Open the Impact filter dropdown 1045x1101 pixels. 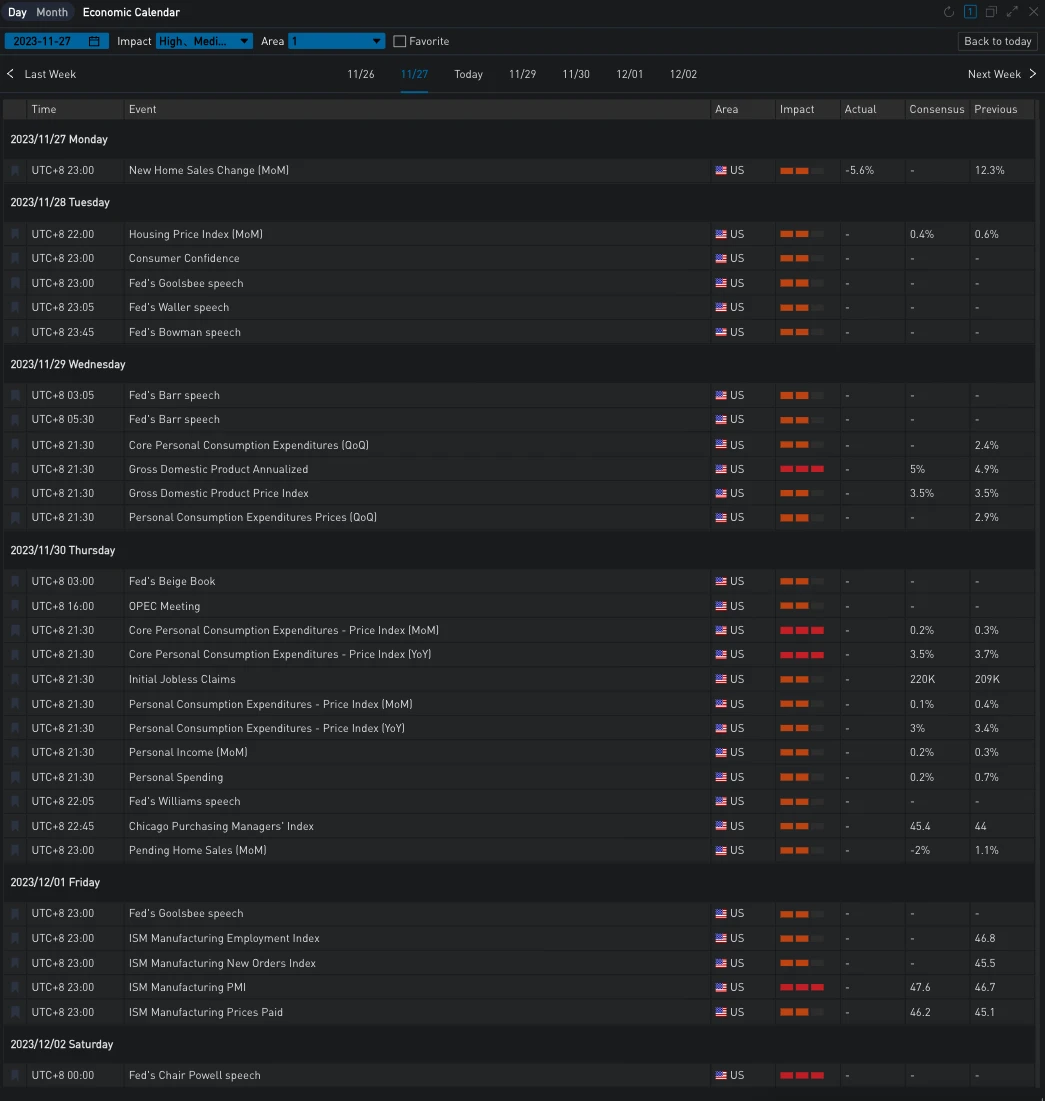click(204, 41)
